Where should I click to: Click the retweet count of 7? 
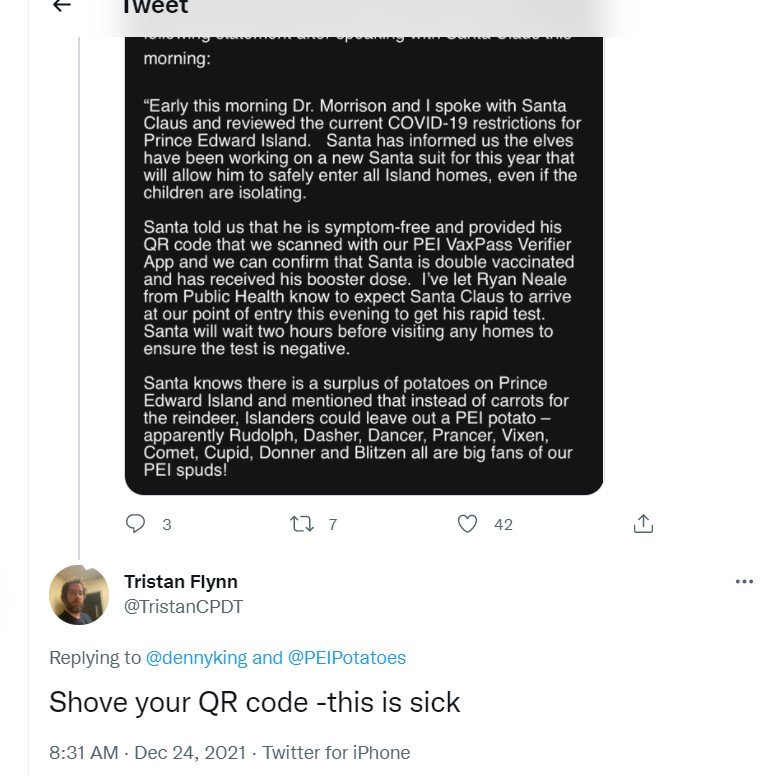pyautogui.click(x=332, y=524)
